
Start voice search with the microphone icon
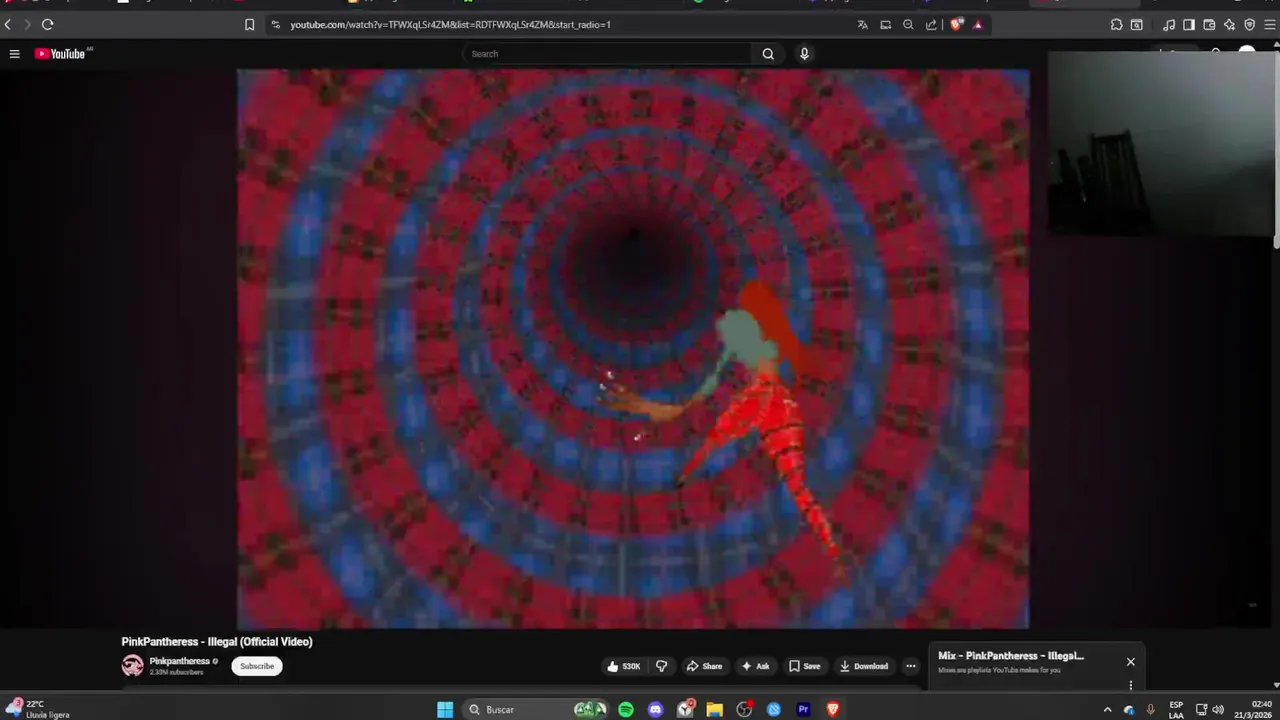point(804,54)
